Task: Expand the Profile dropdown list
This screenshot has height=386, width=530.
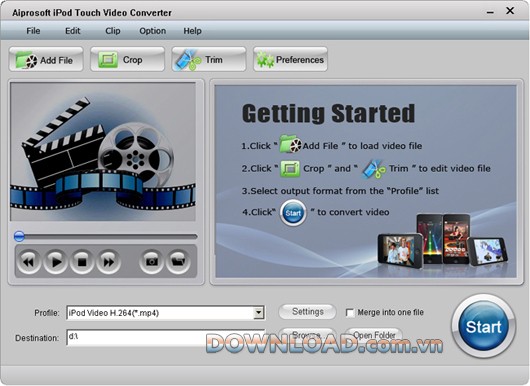Action: (x=259, y=313)
